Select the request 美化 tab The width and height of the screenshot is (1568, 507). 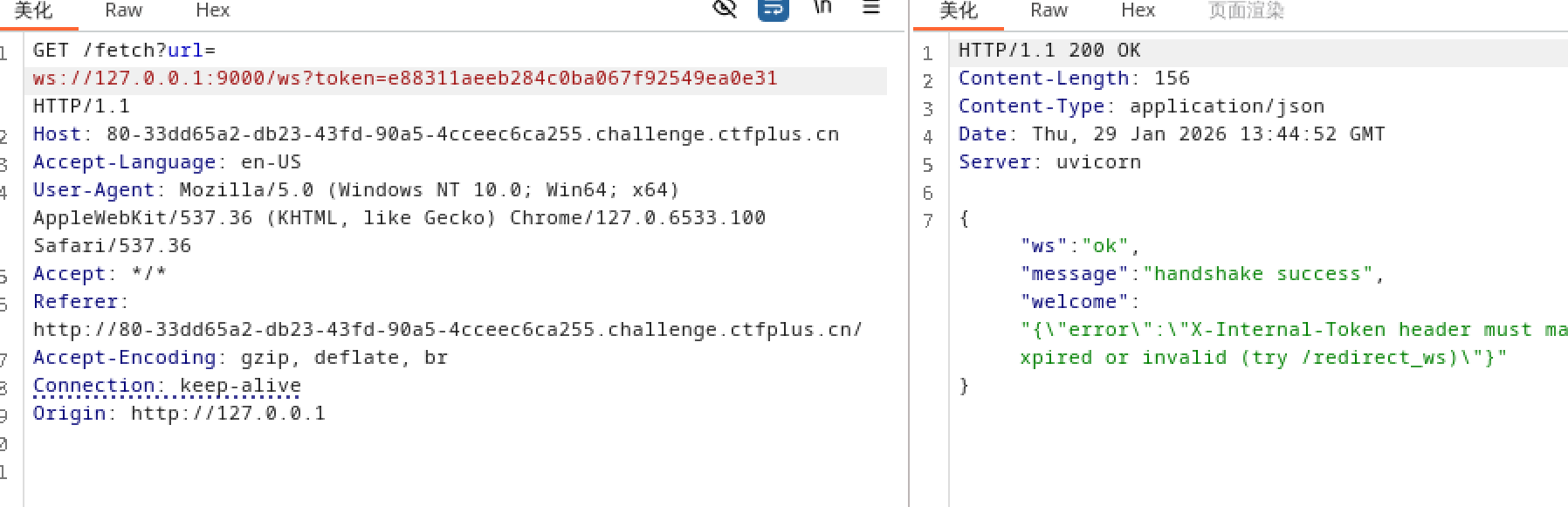tap(34, 10)
